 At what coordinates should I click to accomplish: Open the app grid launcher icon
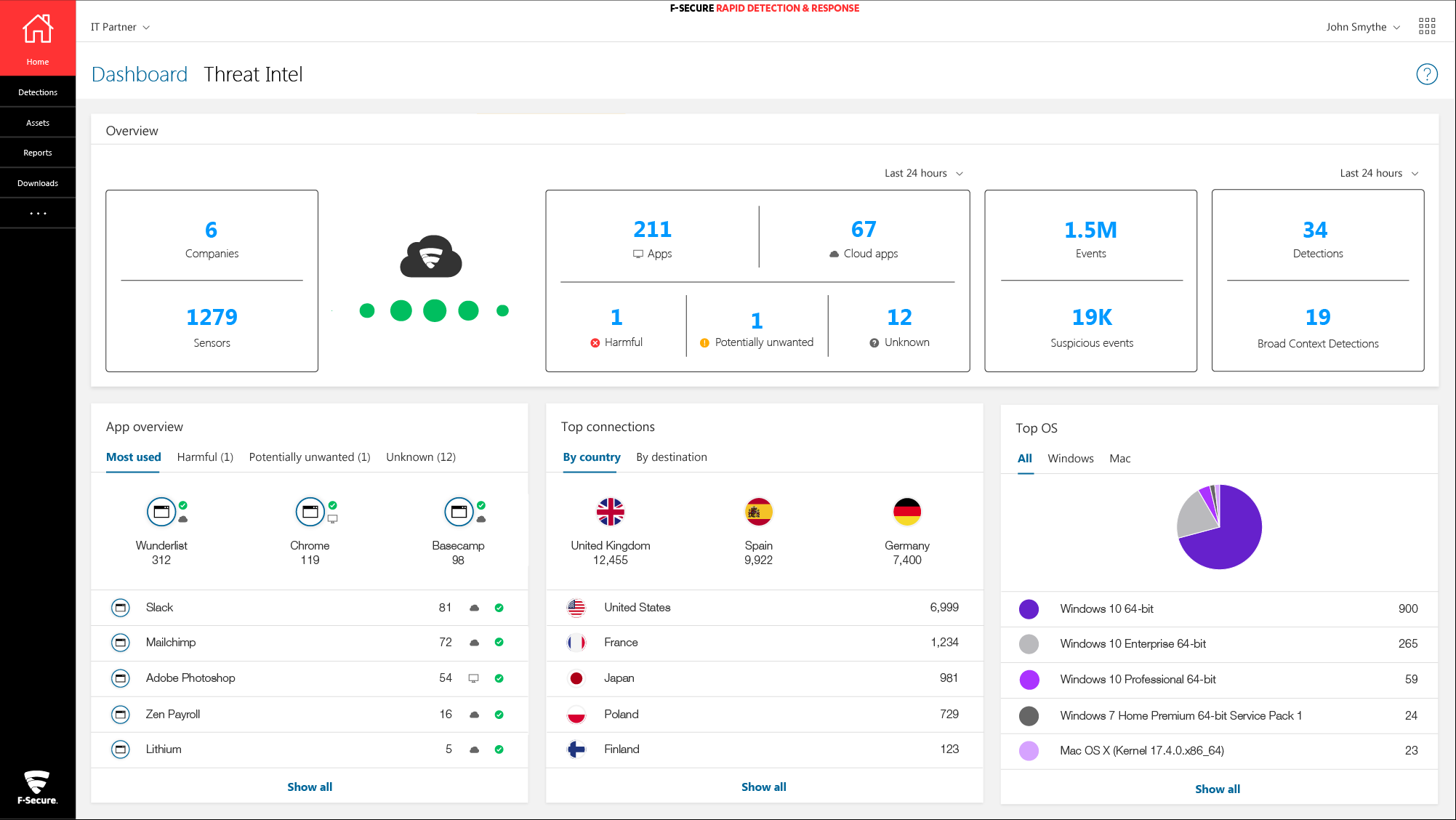point(1426,27)
